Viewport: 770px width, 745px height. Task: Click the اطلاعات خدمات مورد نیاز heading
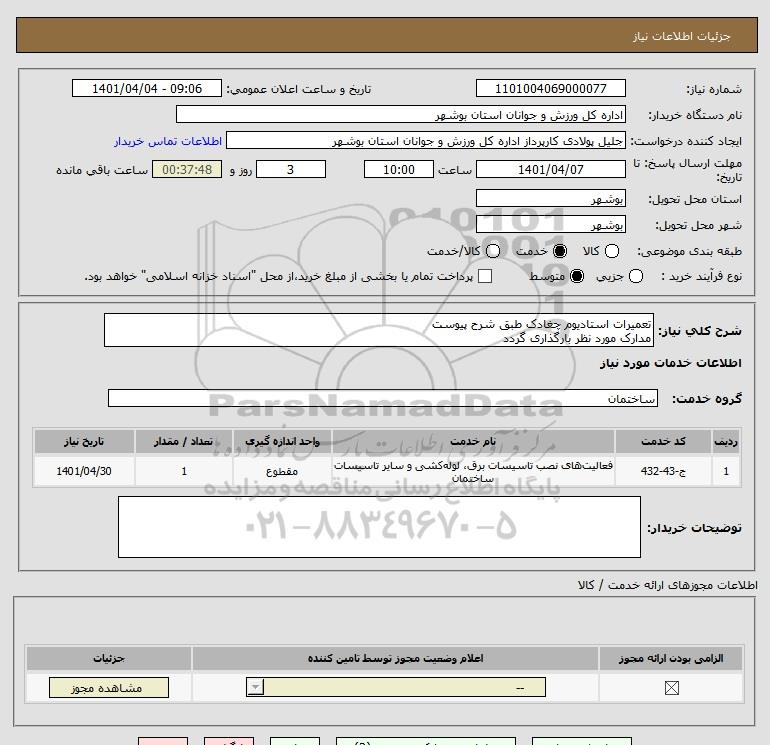coord(670,363)
